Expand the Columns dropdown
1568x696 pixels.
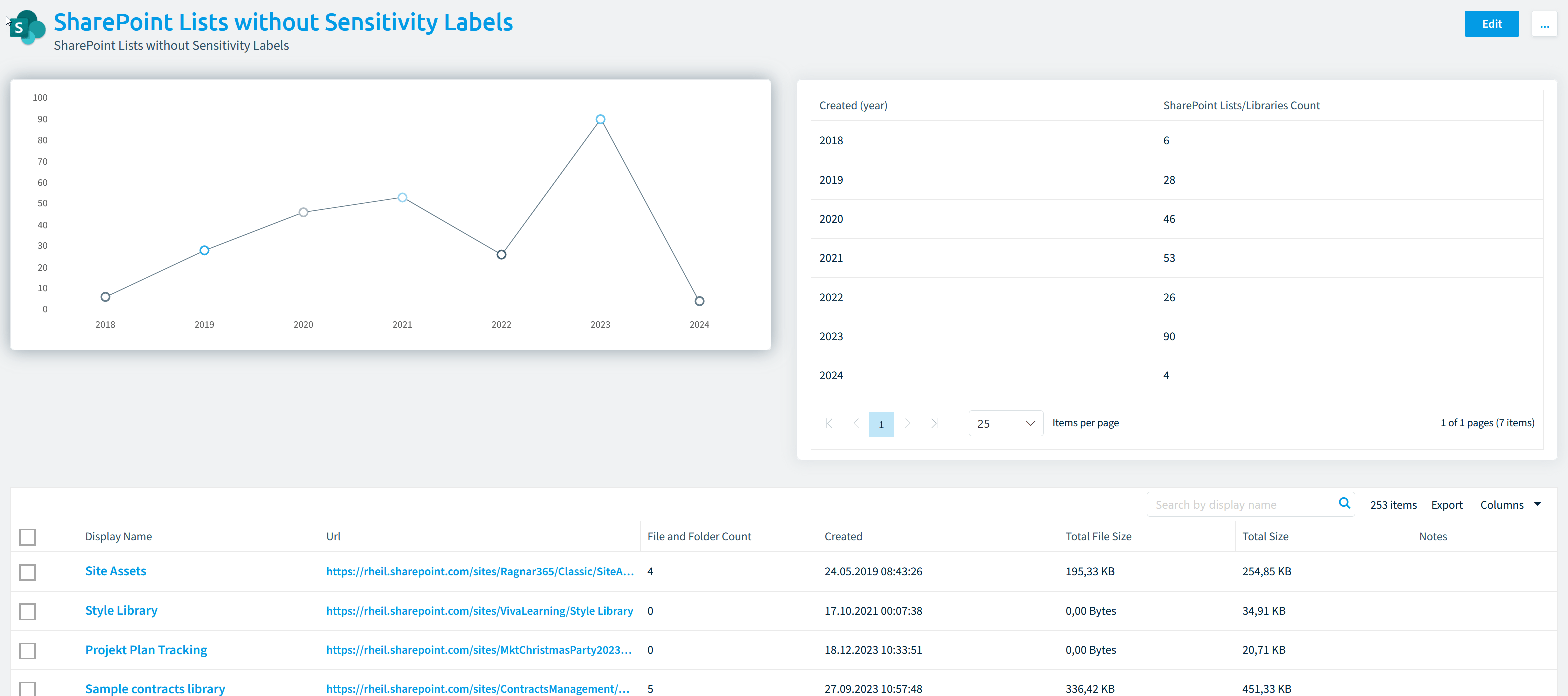click(1510, 505)
